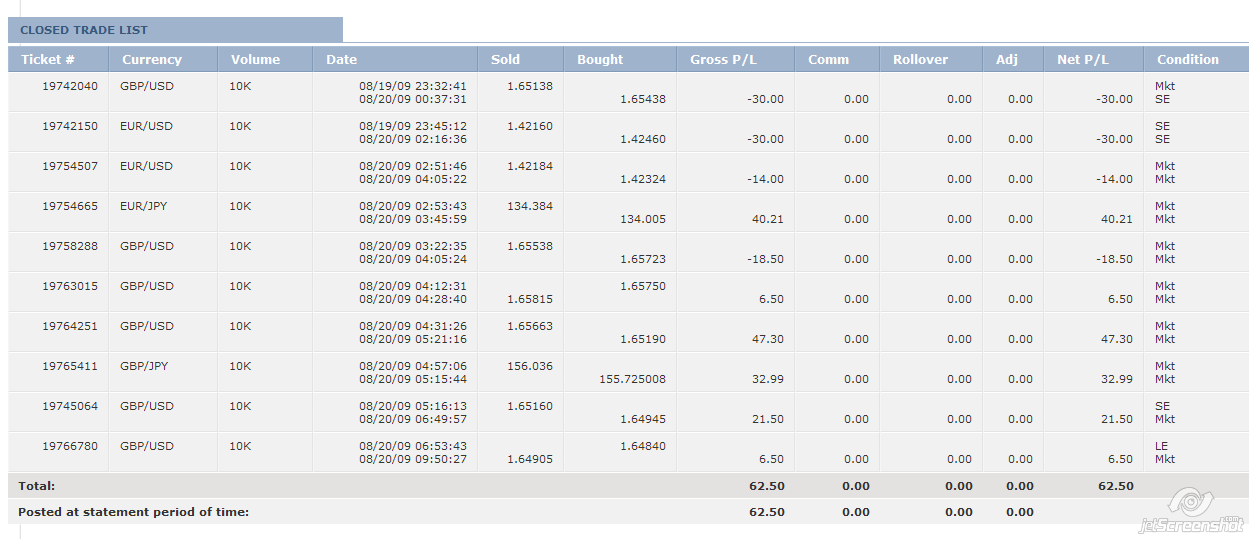Select the Closed Trade List header tab
Screen dimensions: 1249x539
pos(84,30)
